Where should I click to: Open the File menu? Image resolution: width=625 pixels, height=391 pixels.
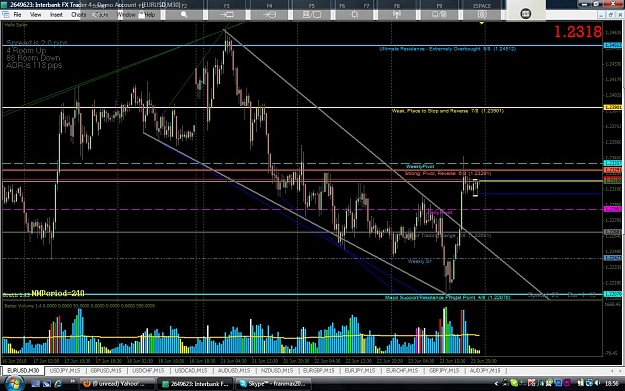[17, 15]
